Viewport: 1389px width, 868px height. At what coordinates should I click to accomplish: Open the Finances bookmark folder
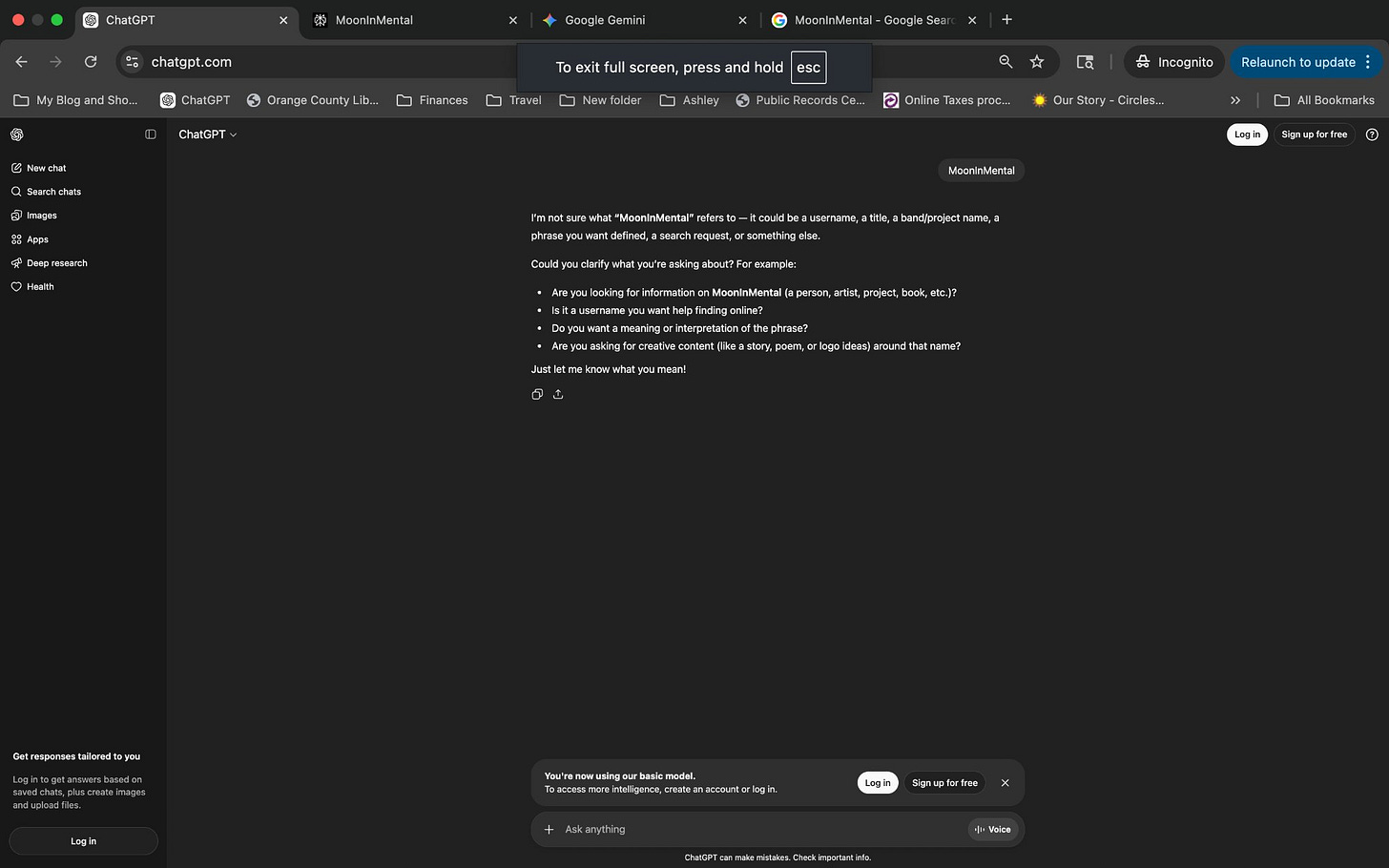pyautogui.click(x=432, y=100)
